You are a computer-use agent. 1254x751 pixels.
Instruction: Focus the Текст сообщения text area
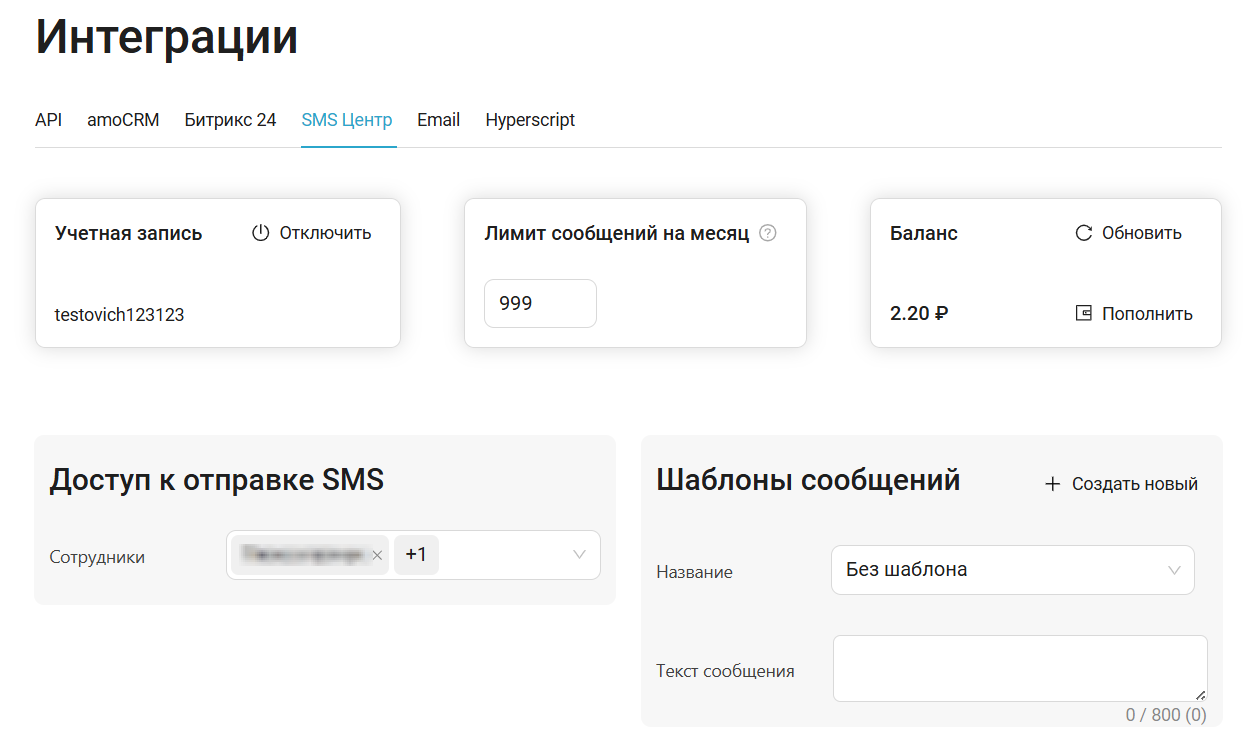point(1019,668)
